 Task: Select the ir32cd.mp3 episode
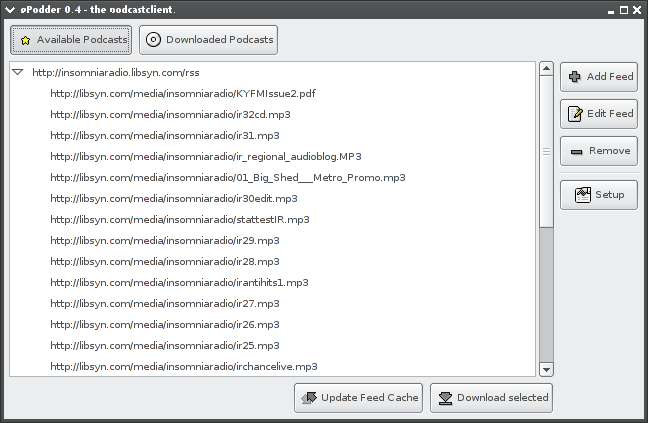(x=272, y=114)
